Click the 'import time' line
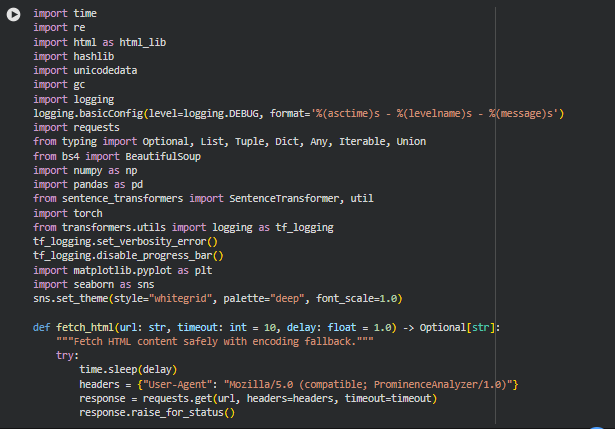Image resolution: width=615 pixels, height=429 pixels. [65, 14]
